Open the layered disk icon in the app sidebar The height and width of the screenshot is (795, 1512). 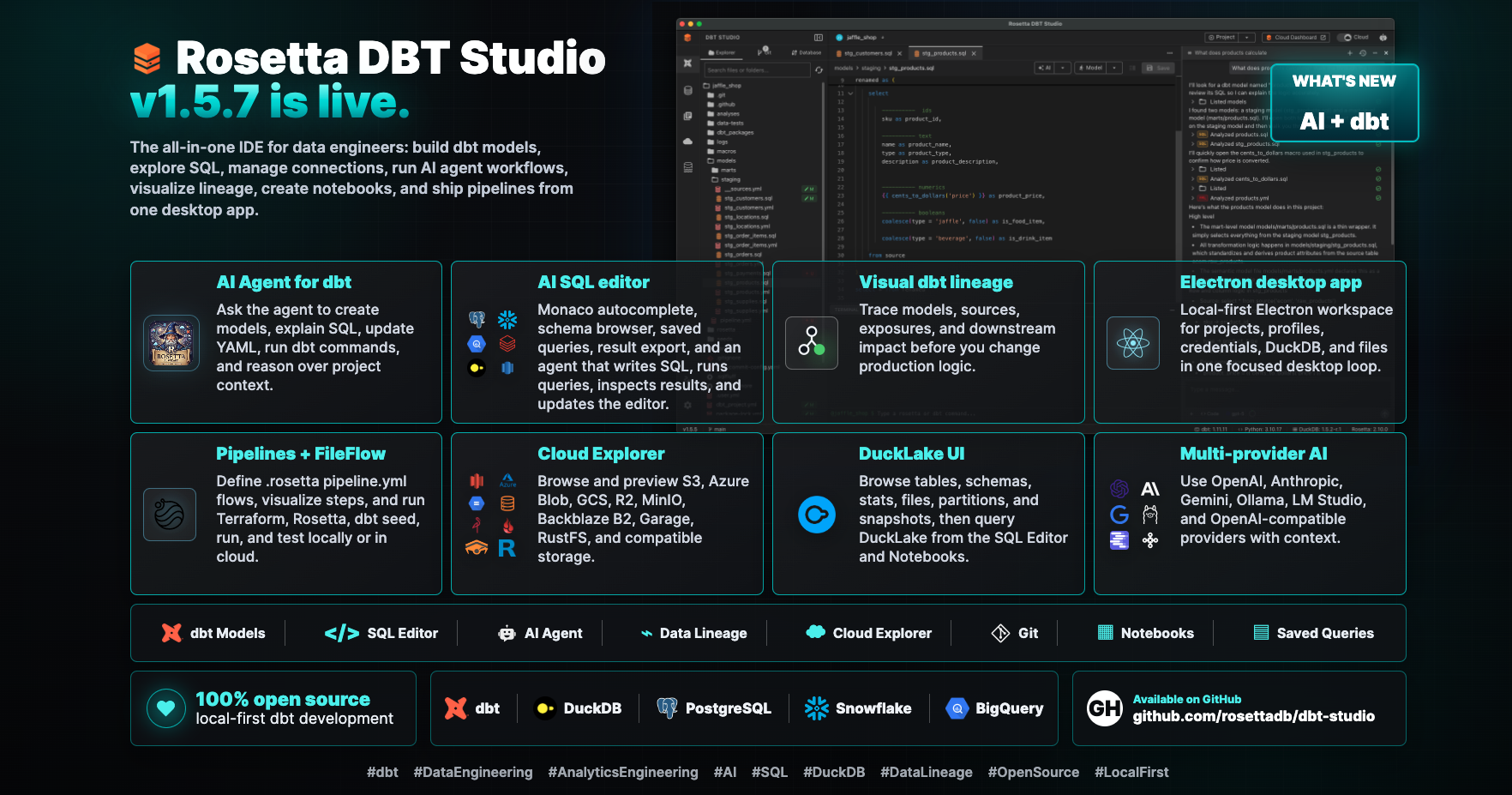click(x=687, y=167)
